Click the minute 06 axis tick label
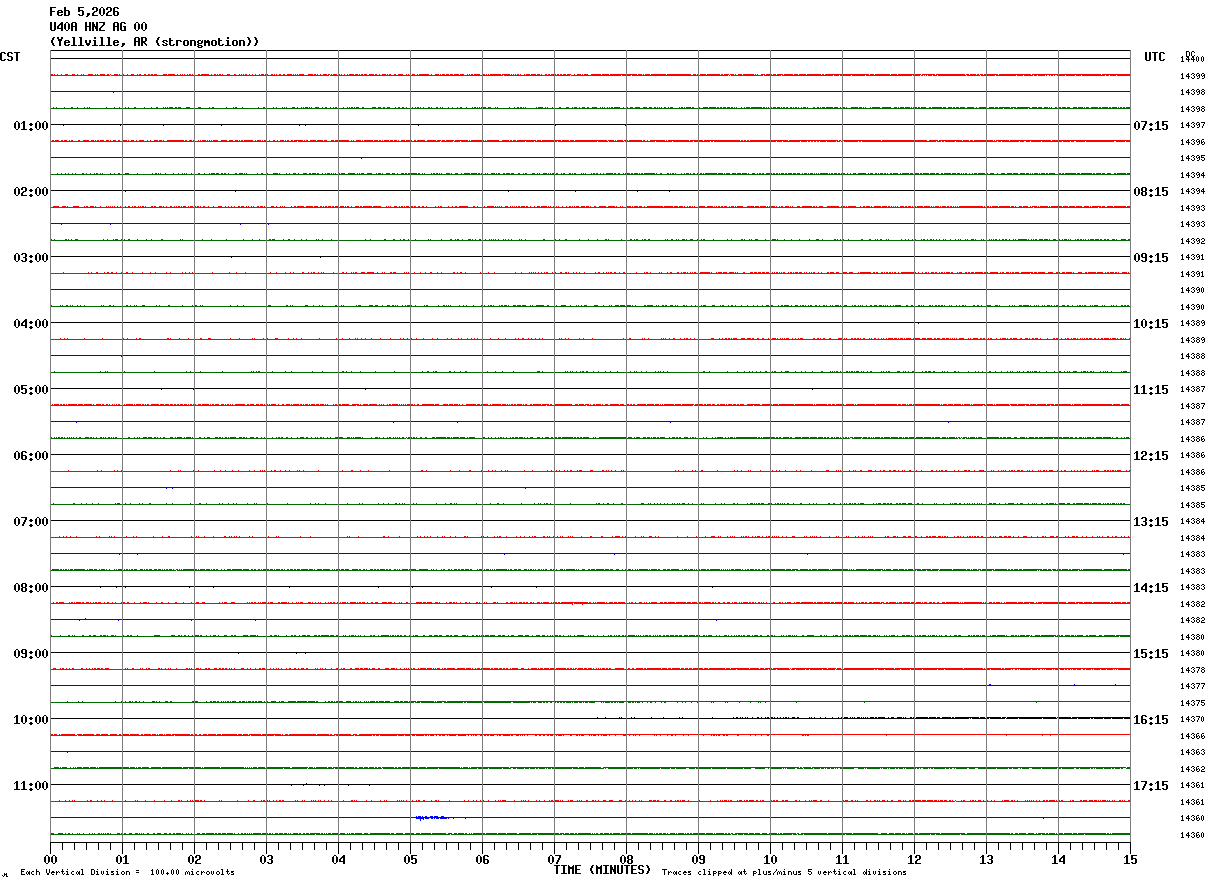This screenshot has height=886, width=1210. pos(483,860)
